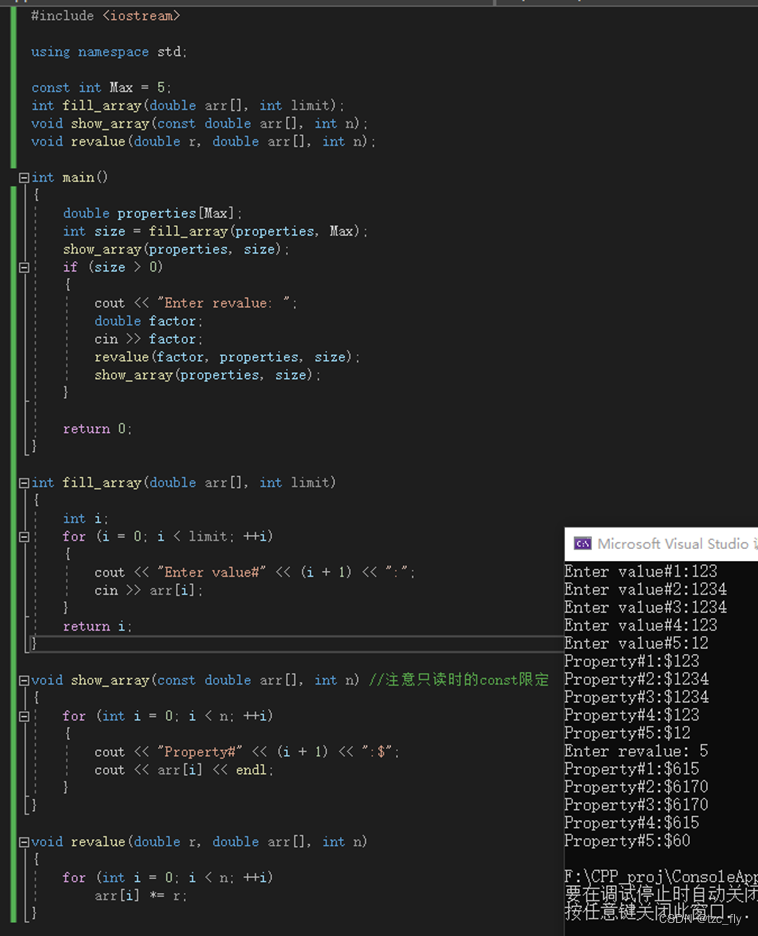The width and height of the screenshot is (758, 936).
Task: Collapse the if (size > 0) block
Action: click(24, 267)
